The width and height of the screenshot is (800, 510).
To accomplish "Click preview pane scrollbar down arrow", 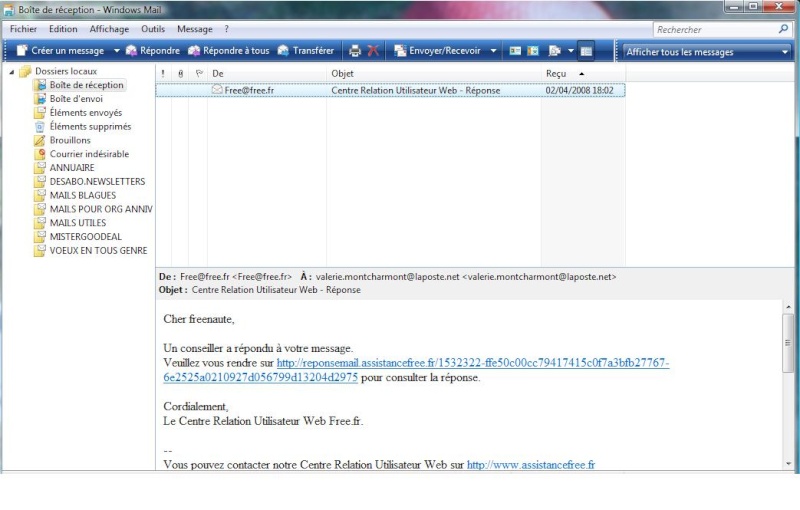I will pyautogui.click(x=789, y=464).
